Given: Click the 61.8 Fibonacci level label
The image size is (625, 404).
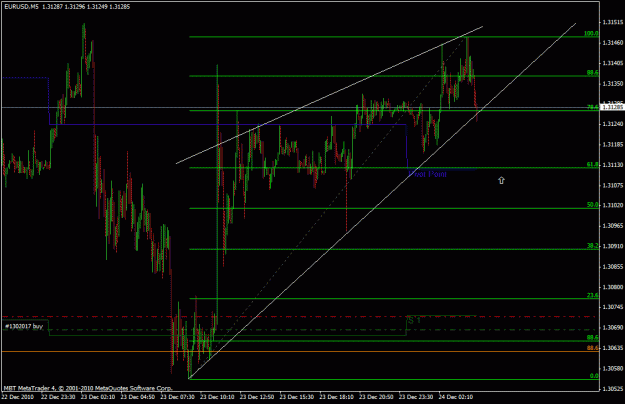Looking at the screenshot, I should point(592,164).
